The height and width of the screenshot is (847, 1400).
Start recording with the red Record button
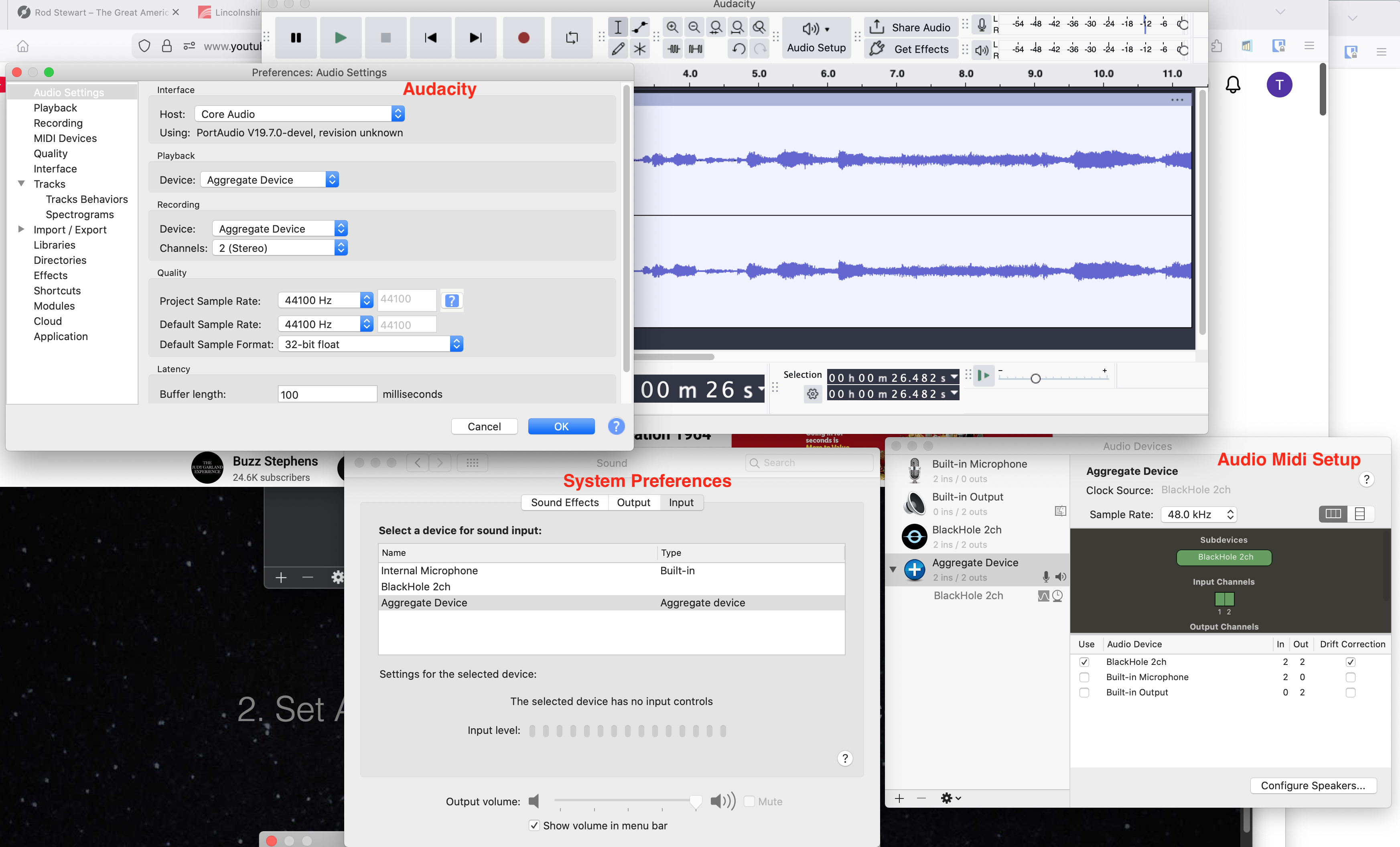pyautogui.click(x=524, y=37)
